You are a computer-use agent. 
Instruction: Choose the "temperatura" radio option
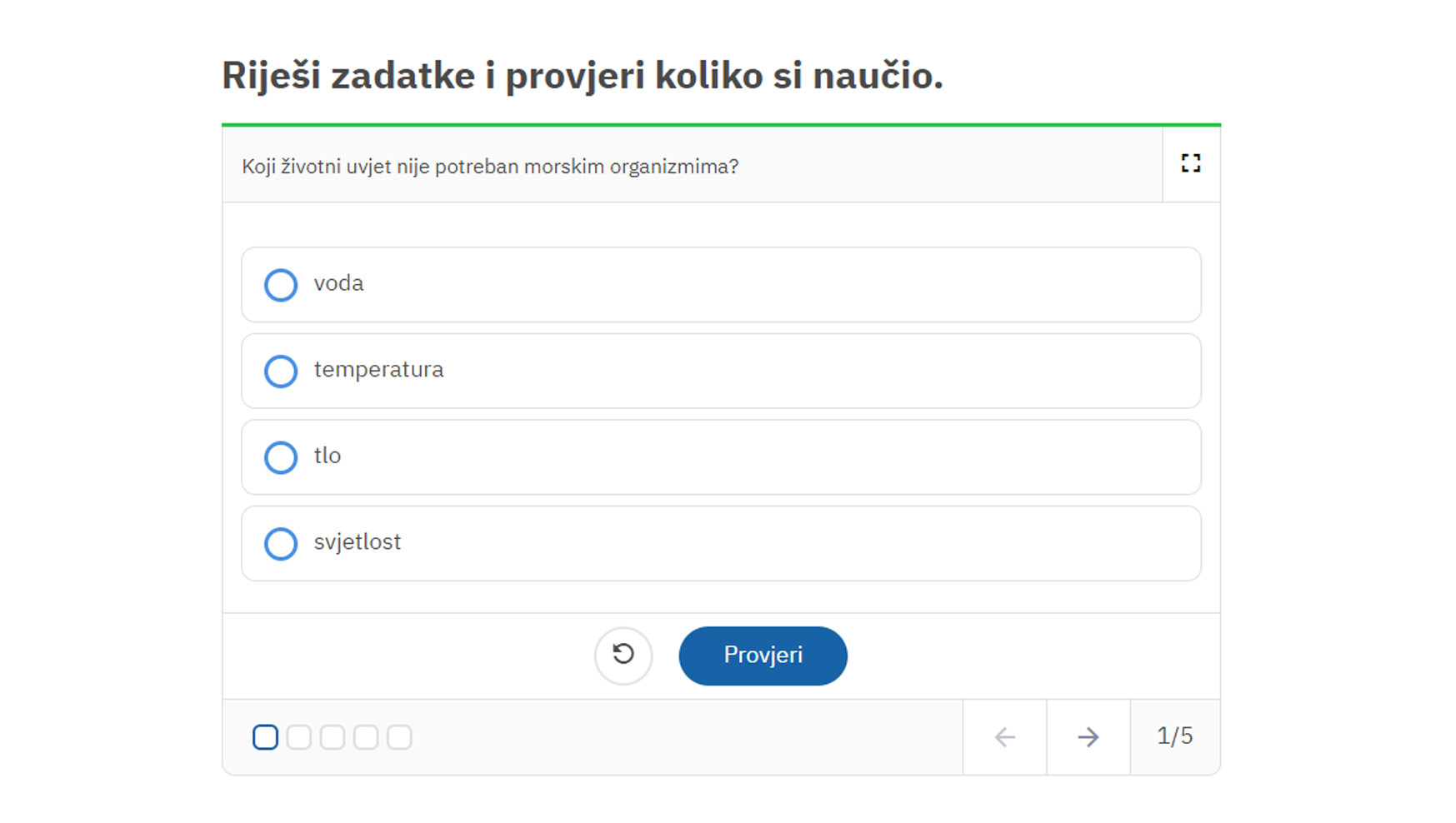click(x=281, y=372)
